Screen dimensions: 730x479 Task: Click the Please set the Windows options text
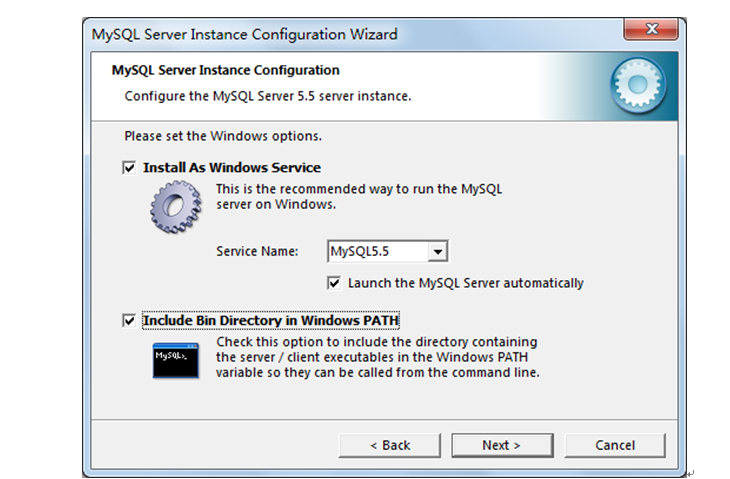coord(223,136)
